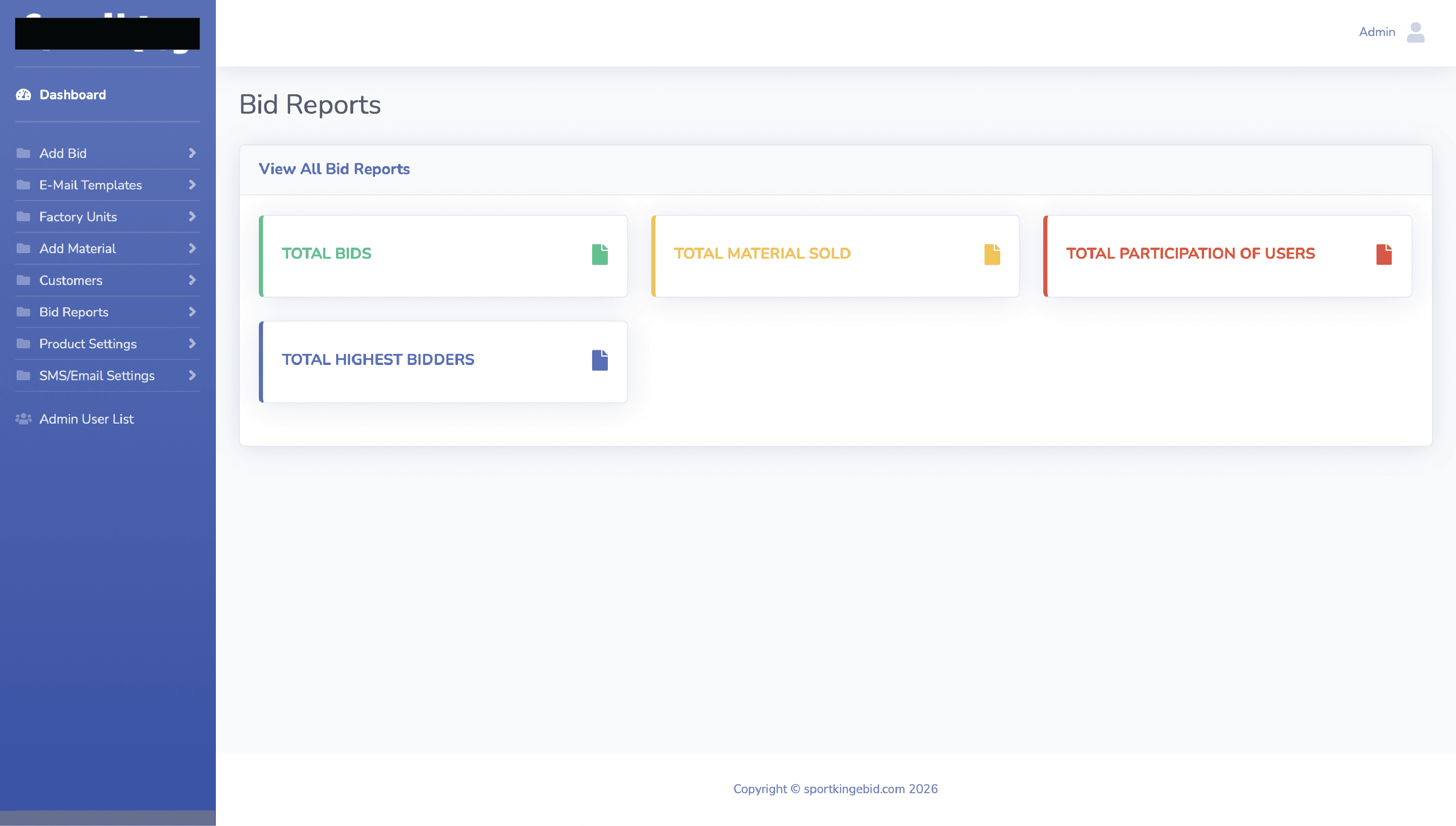Click the Admin user avatar icon

click(x=1415, y=32)
